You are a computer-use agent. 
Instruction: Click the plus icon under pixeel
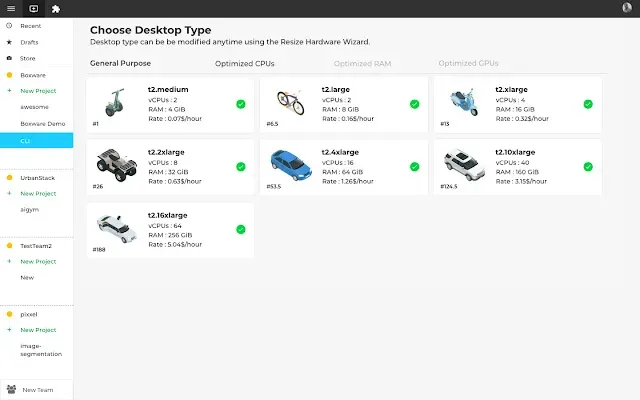[9, 329]
